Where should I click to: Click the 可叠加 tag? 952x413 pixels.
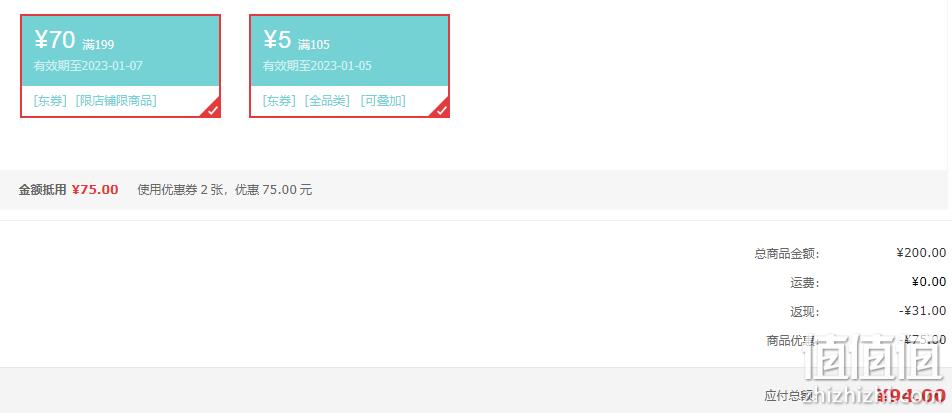(x=382, y=101)
